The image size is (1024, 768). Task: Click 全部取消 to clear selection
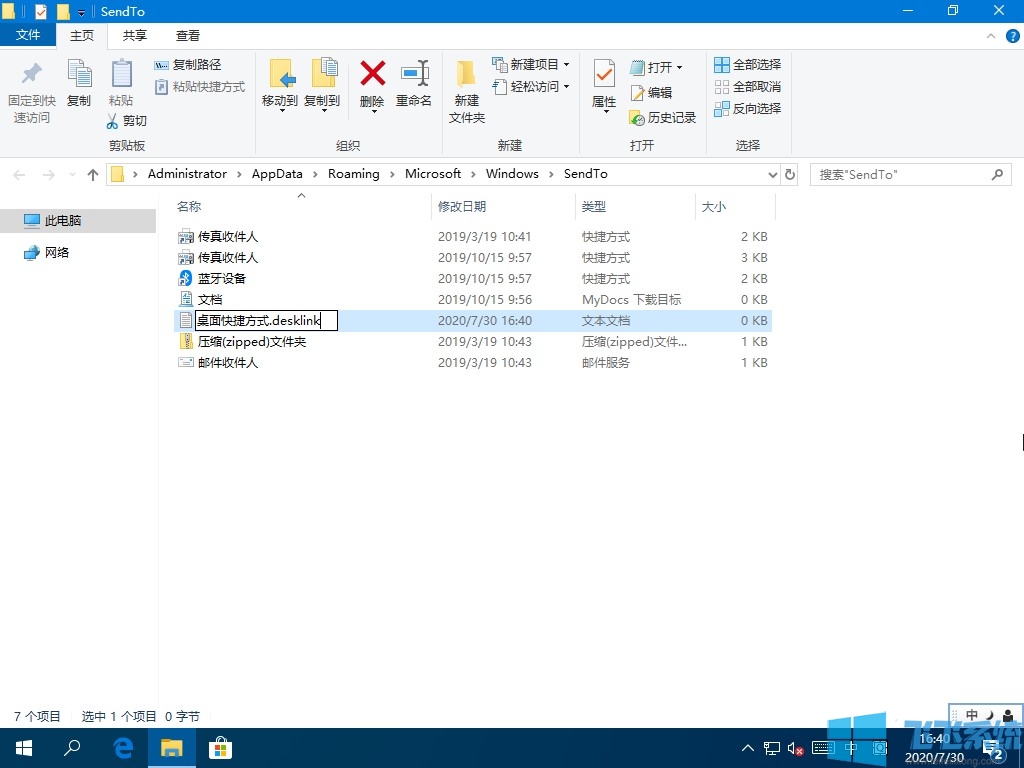(748, 87)
